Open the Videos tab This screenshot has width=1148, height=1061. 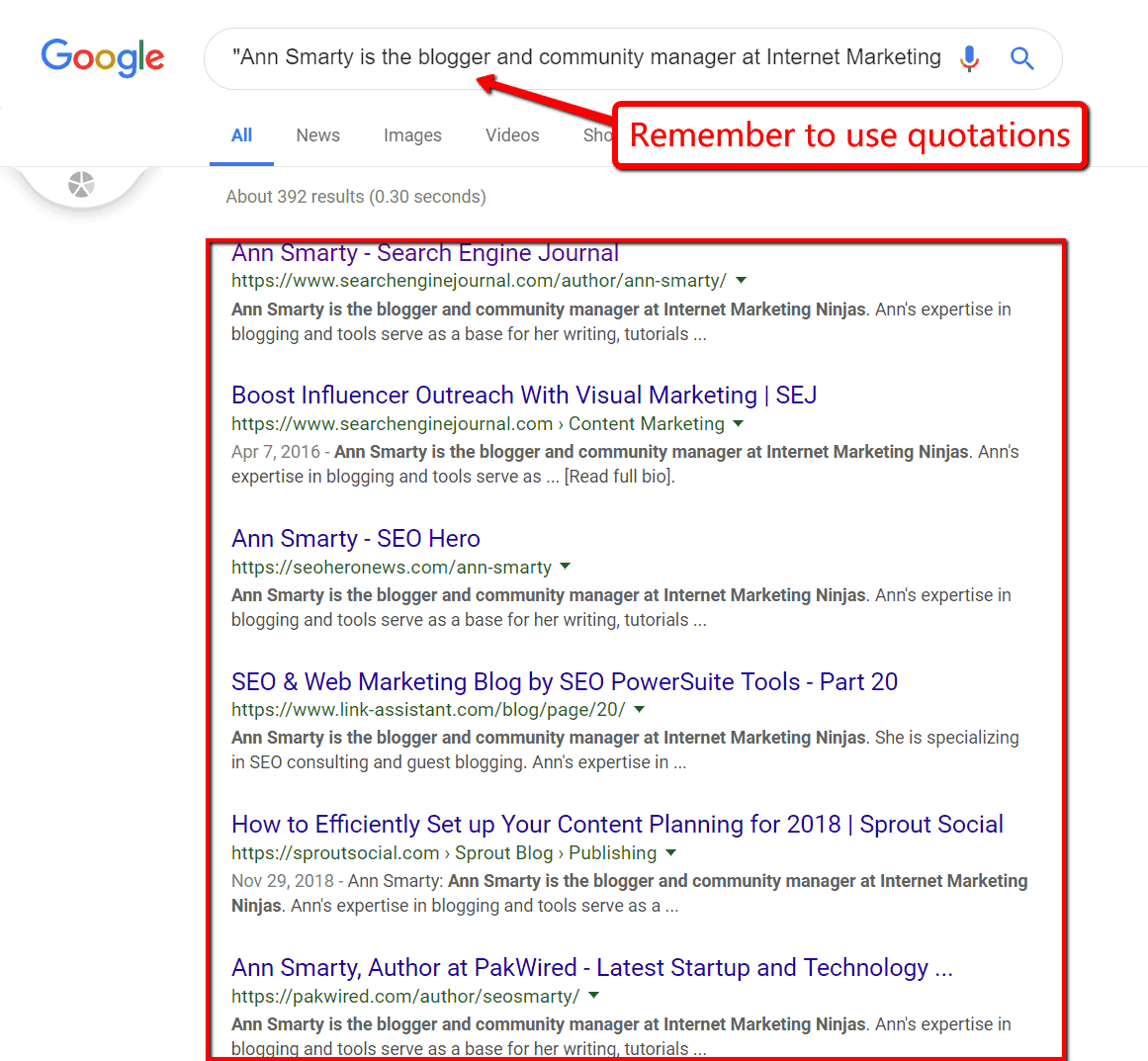pos(511,134)
